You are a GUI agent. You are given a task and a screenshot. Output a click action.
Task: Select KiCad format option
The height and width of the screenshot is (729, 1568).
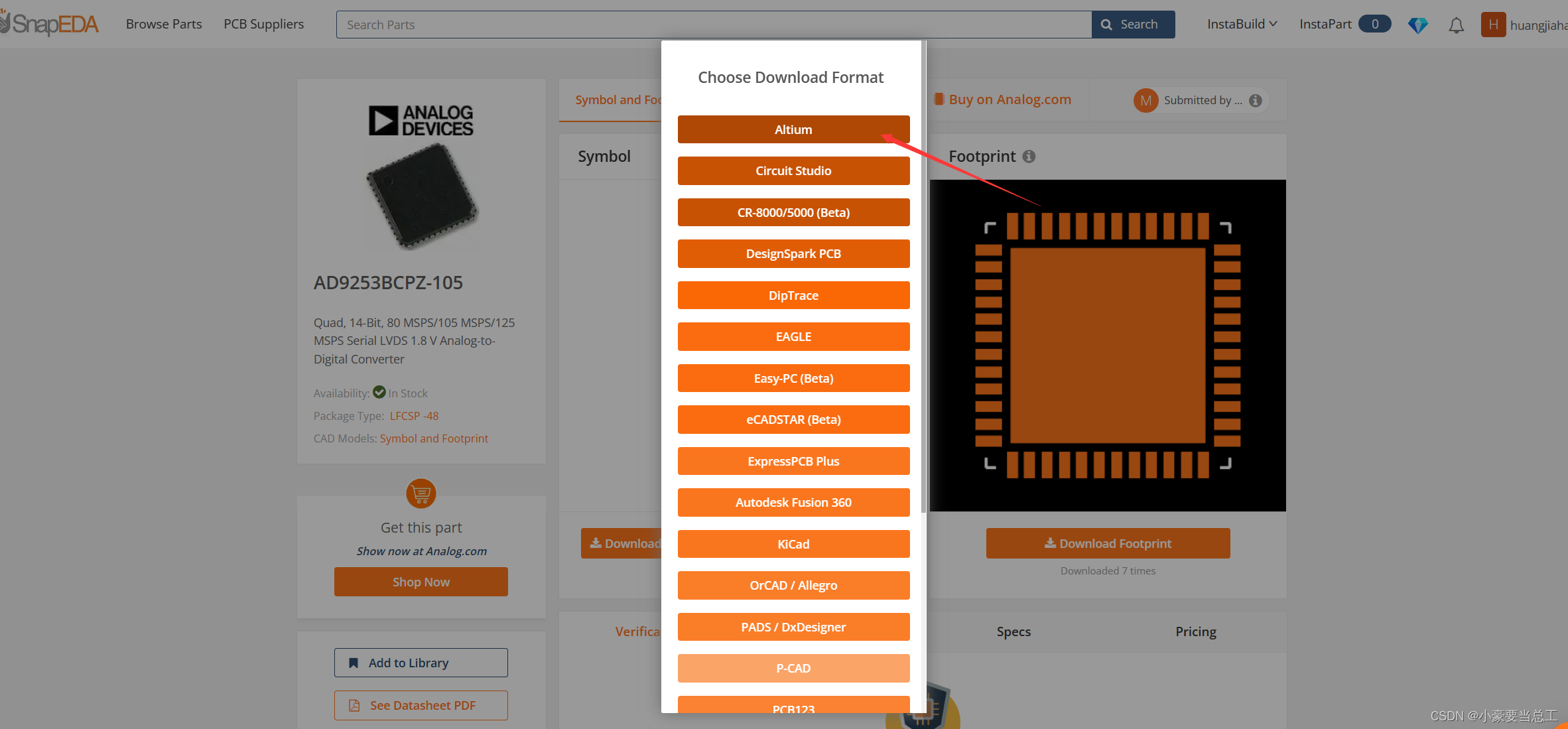(793, 544)
